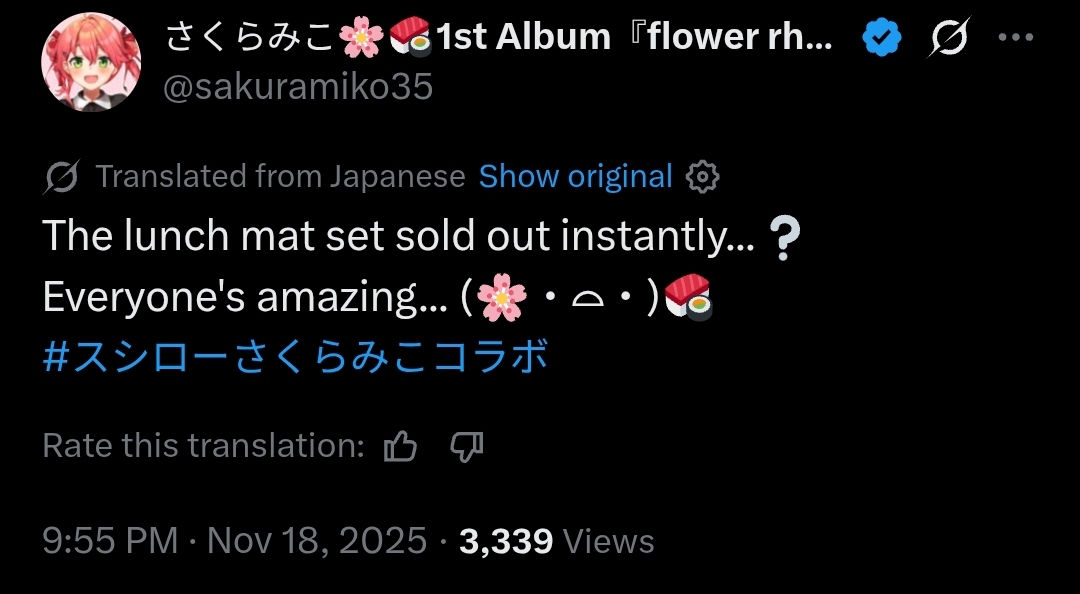Open the @sakuramiko35 handle link
The width and height of the screenshot is (1080, 594).
coord(298,87)
